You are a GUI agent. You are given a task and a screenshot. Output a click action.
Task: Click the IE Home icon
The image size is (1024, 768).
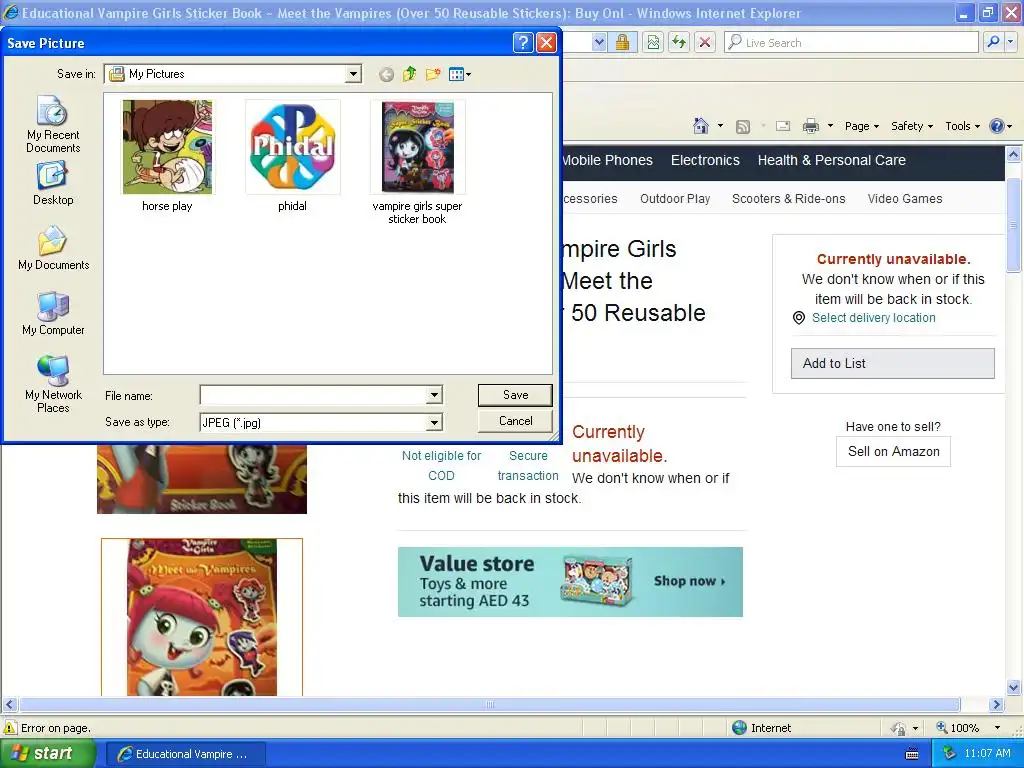click(x=701, y=126)
